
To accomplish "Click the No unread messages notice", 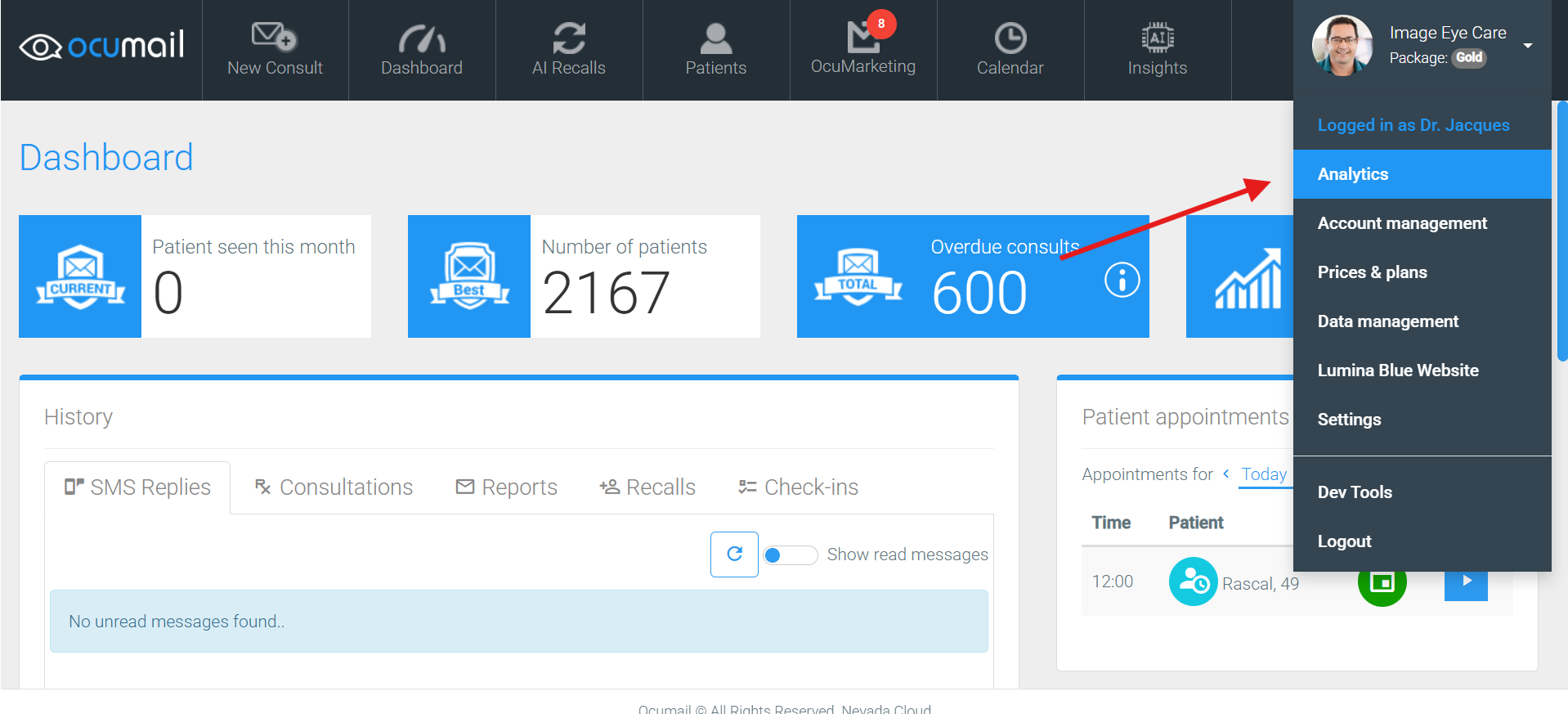I will pos(519,622).
